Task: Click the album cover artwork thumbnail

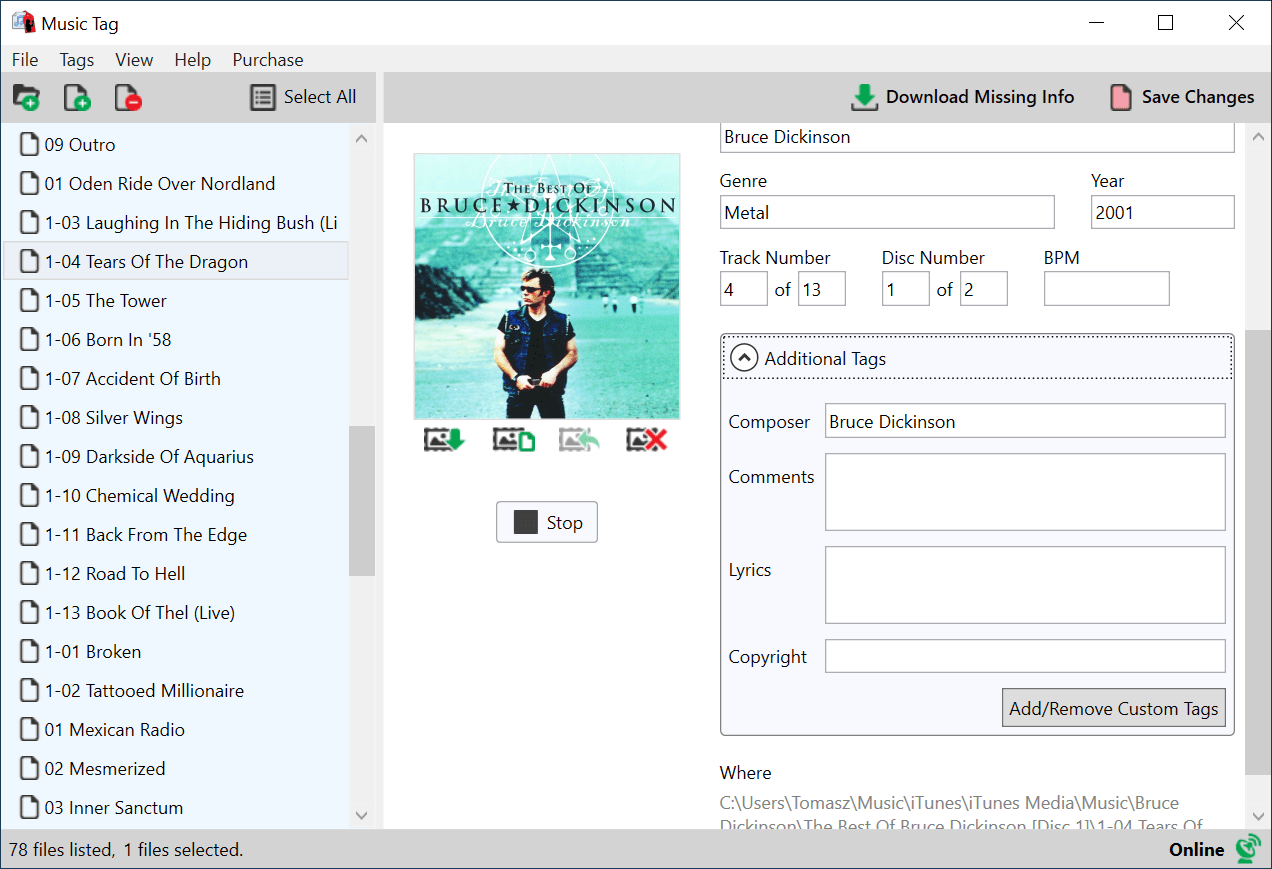Action: point(547,286)
